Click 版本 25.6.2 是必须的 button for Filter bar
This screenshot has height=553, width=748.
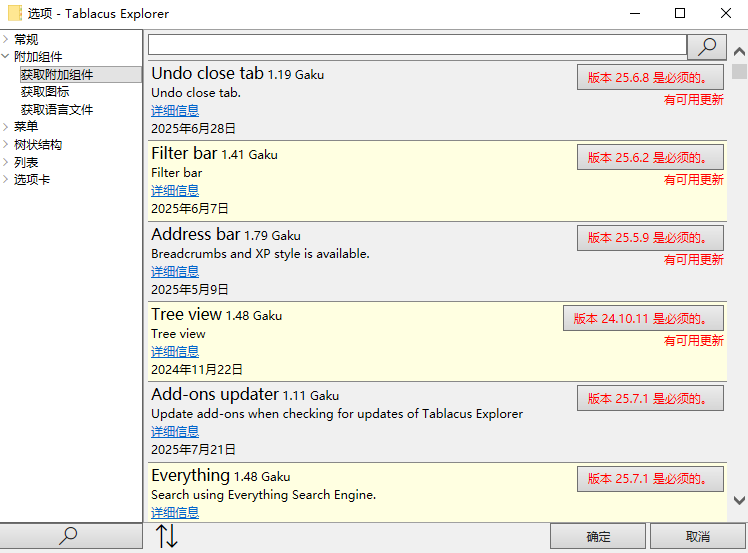pos(650,157)
